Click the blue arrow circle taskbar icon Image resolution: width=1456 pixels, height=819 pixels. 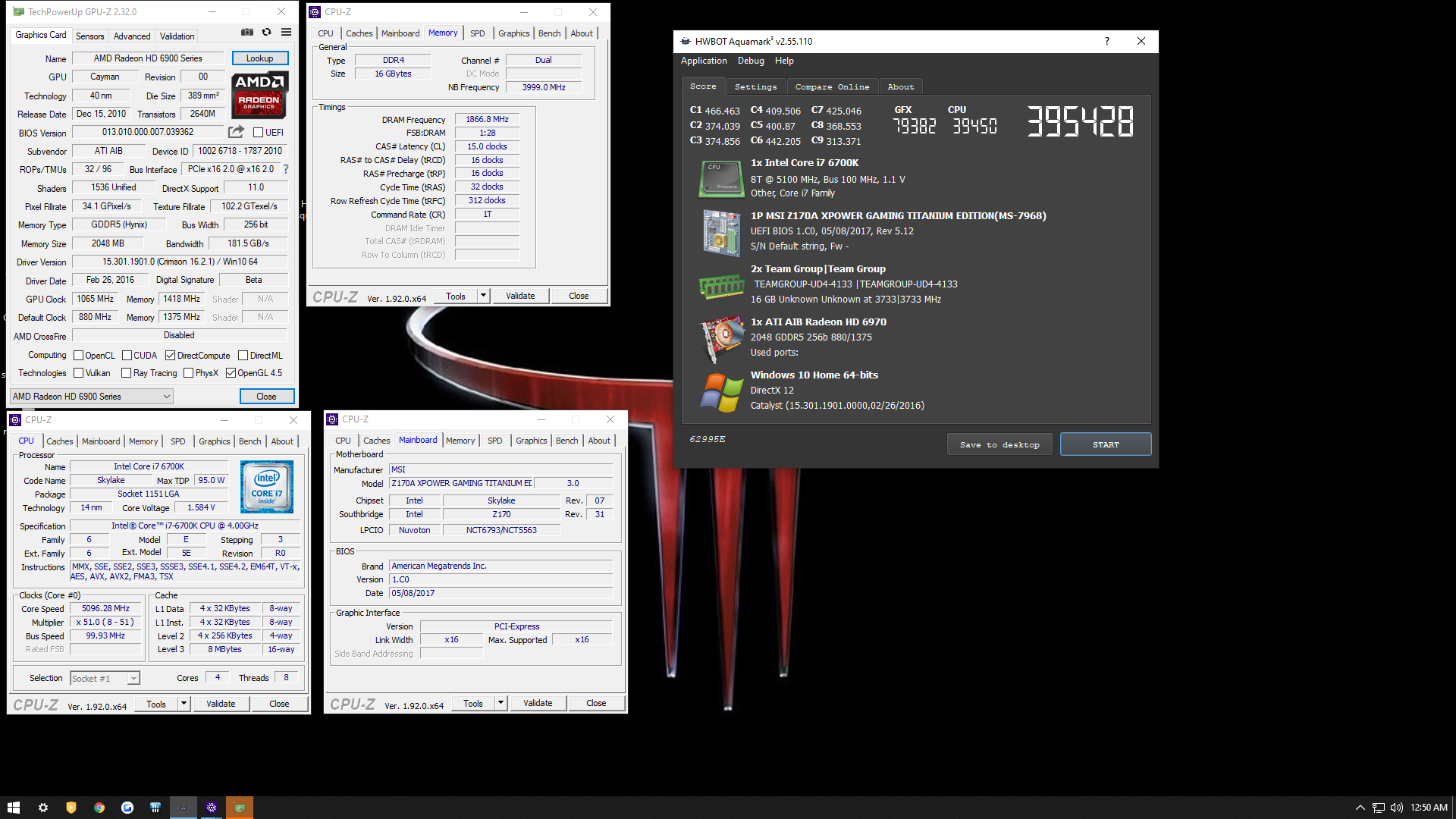(x=127, y=808)
